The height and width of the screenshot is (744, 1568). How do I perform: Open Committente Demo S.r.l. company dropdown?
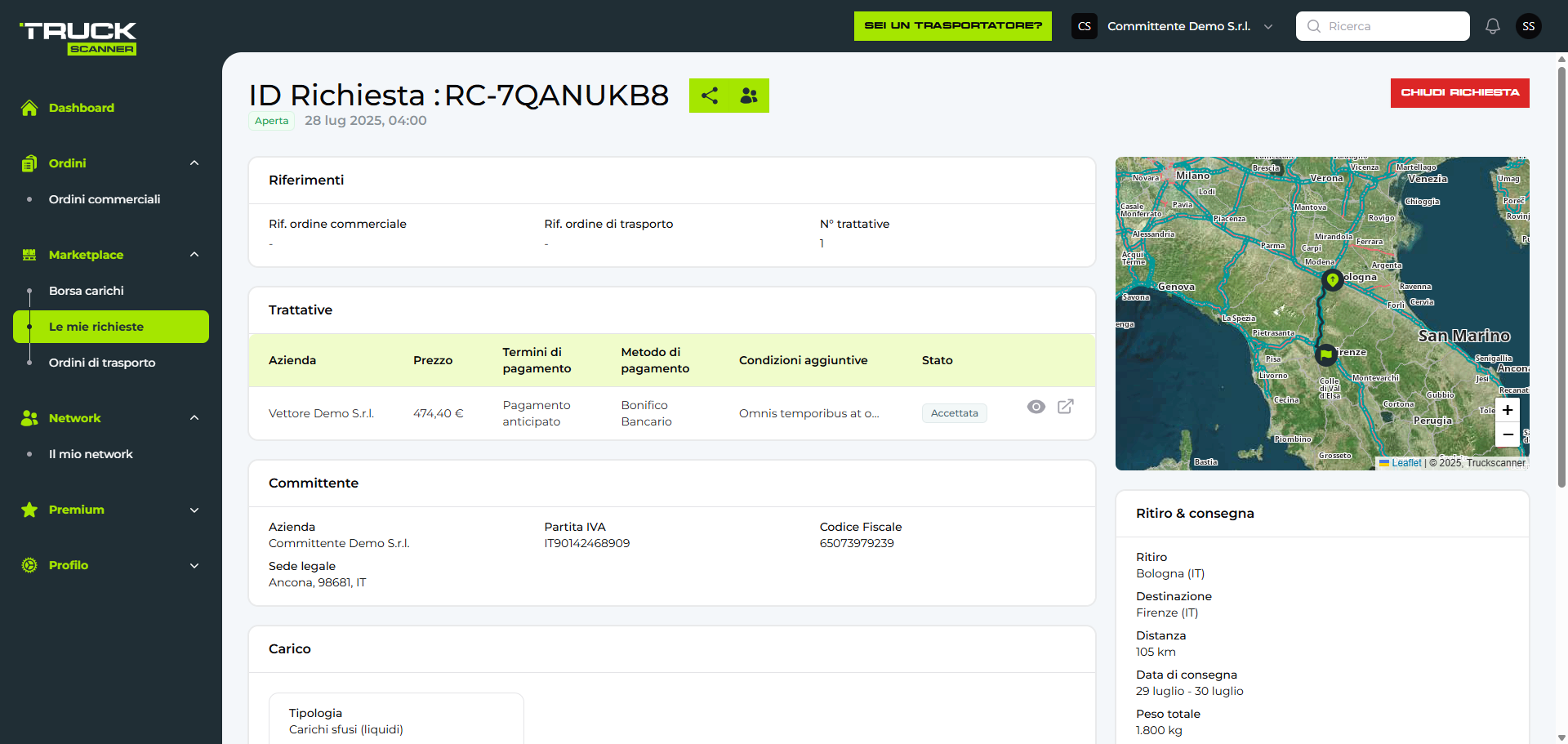[x=1174, y=26]
